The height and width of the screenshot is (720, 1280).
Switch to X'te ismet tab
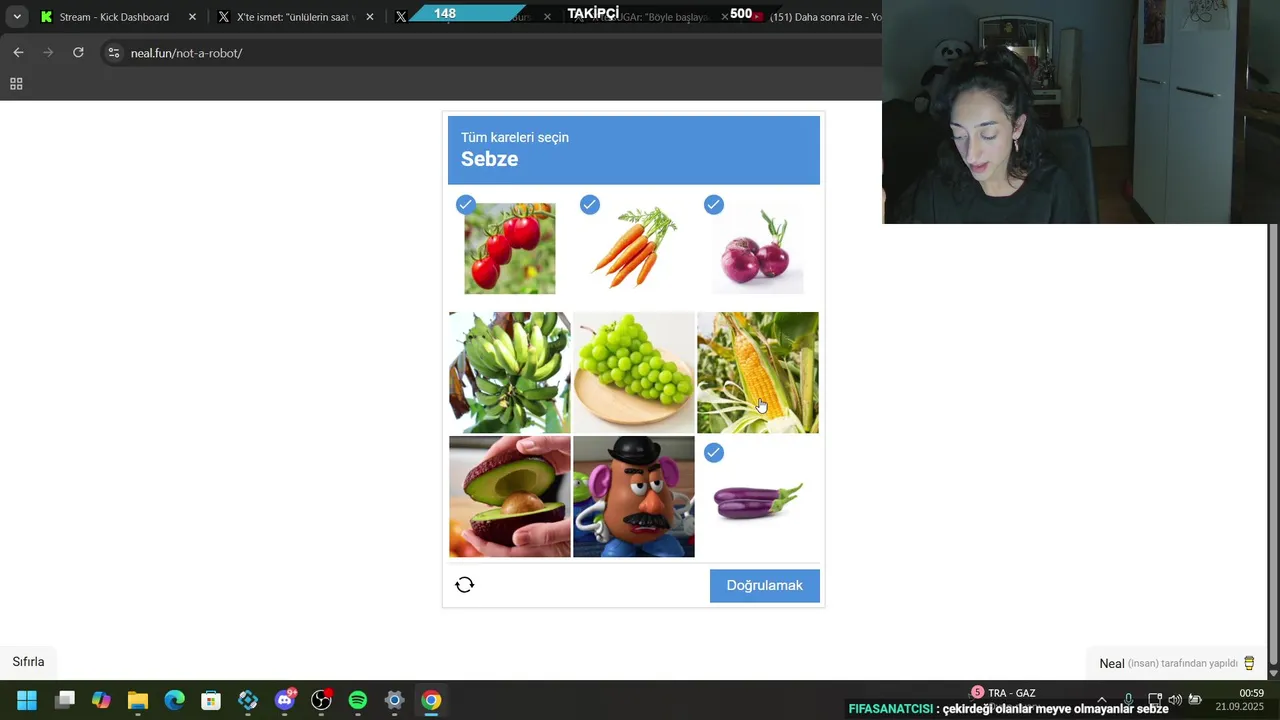[x=295, y=17]
